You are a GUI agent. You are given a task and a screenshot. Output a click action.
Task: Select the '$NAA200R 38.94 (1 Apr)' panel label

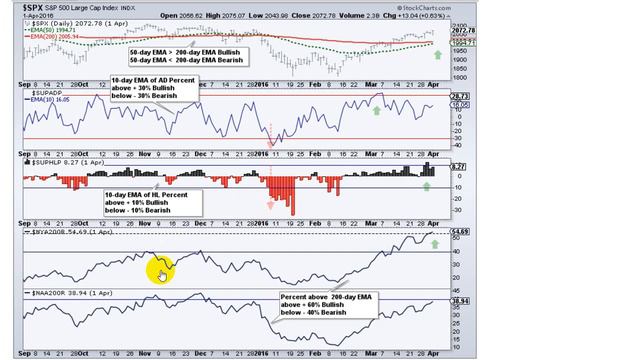coord(69,293)
